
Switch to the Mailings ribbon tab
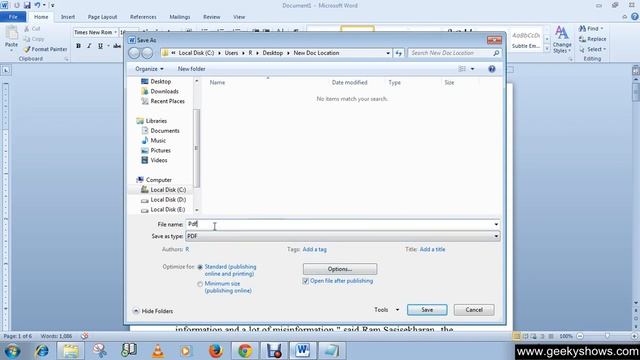[x=180, y=17]
